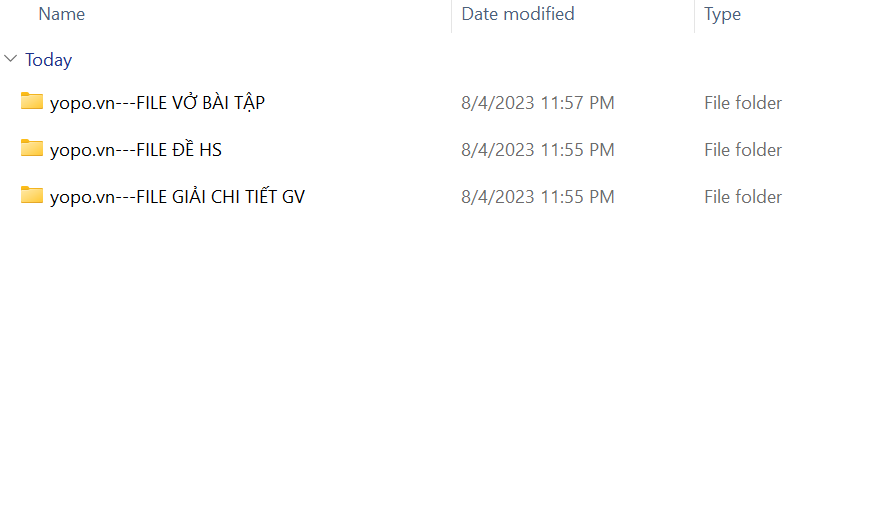Click divider between Date modified and Type columns
Image resolution: width=887 pixels, height=522 pixels.
(x=694, y=16)
